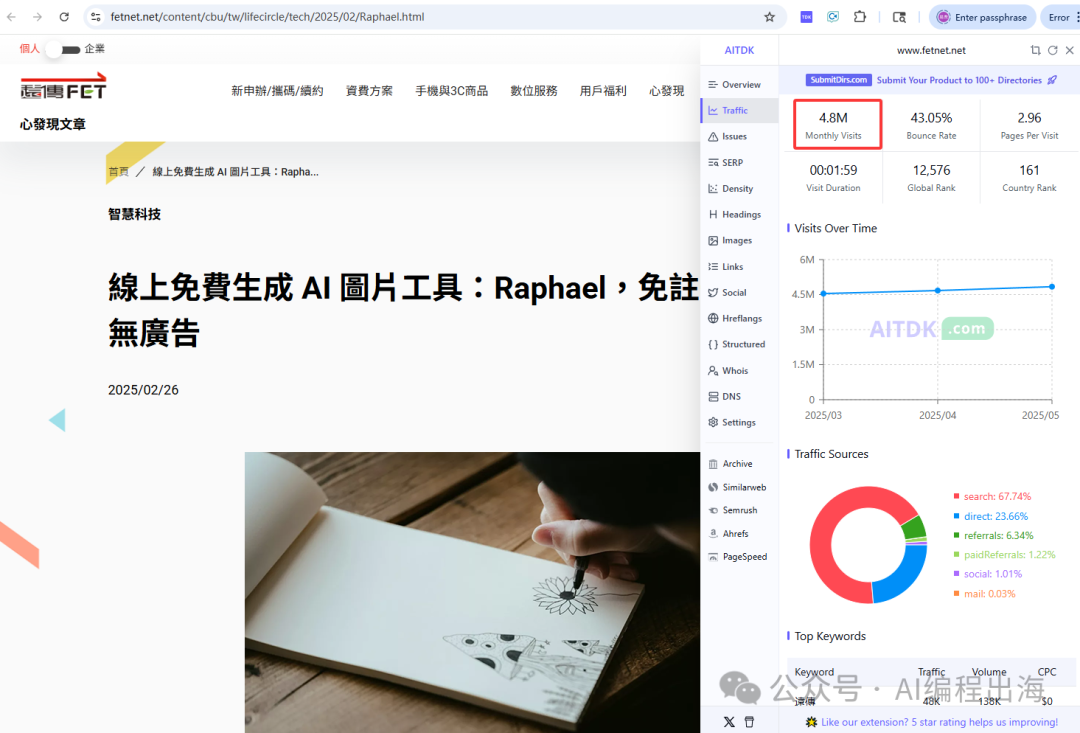Open AITDK Settings

[739, 422]
